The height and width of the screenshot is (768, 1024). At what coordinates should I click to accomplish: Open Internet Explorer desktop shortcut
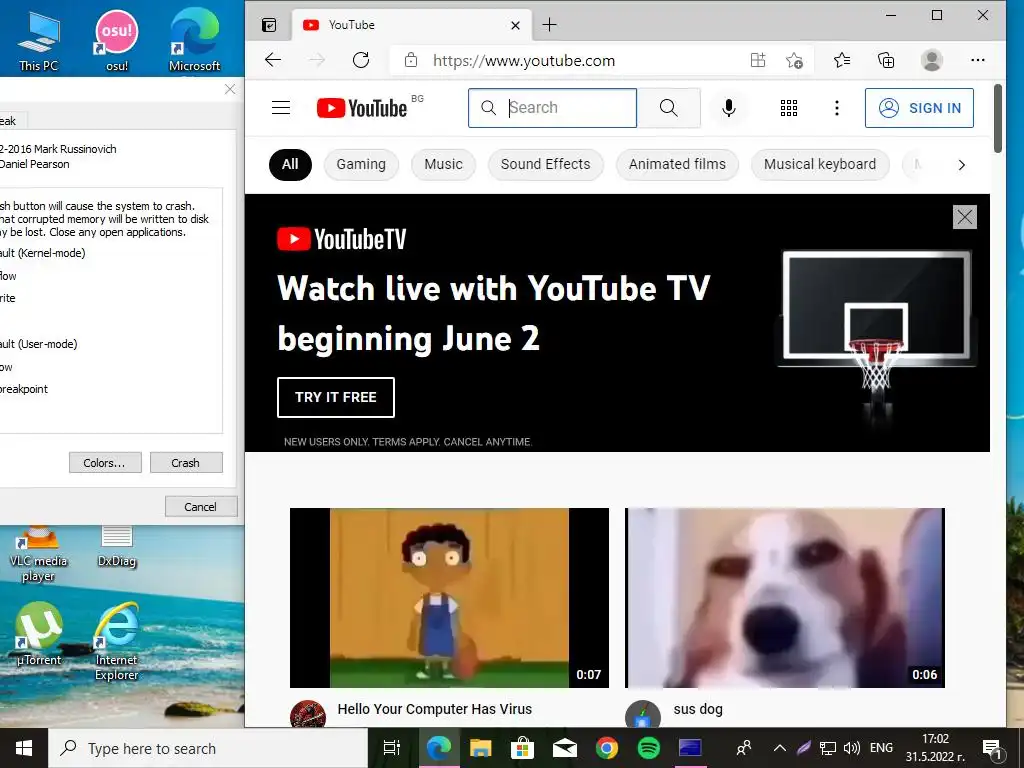point(117,642)
